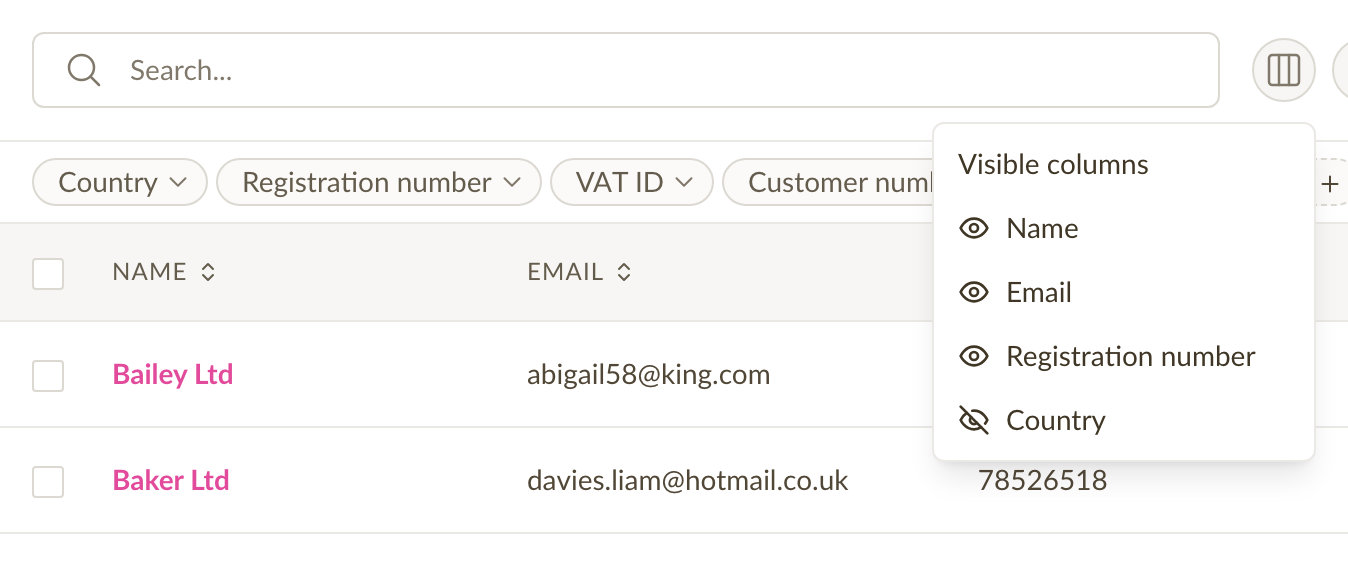The width and height of the screenshot is (1348, 564).
Task: Open the Registration number filter dropdown
Action: click(379, 183)
